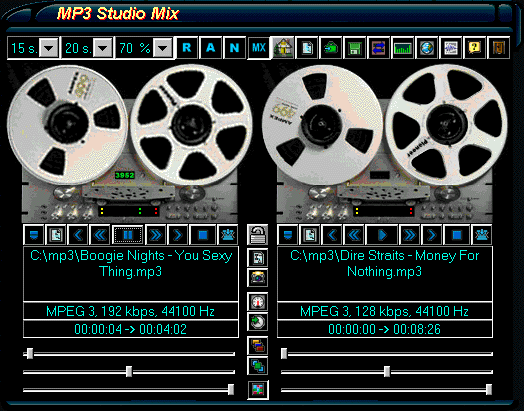Click the house home icon

click(283, 48)
